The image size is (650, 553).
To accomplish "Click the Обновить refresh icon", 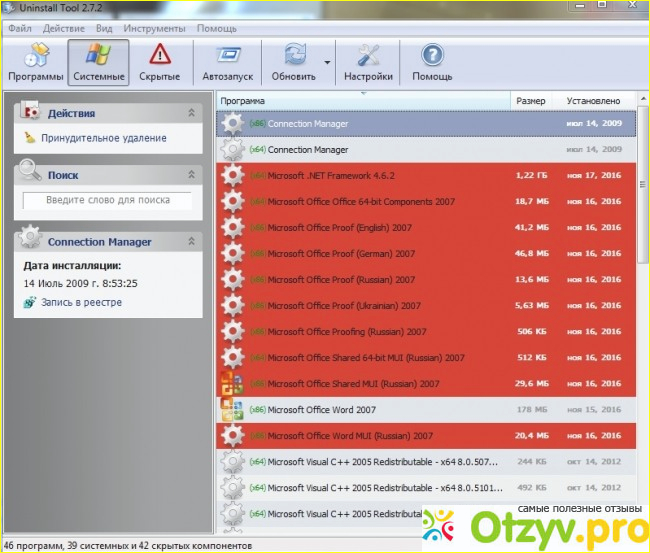I will click(294, 55).
